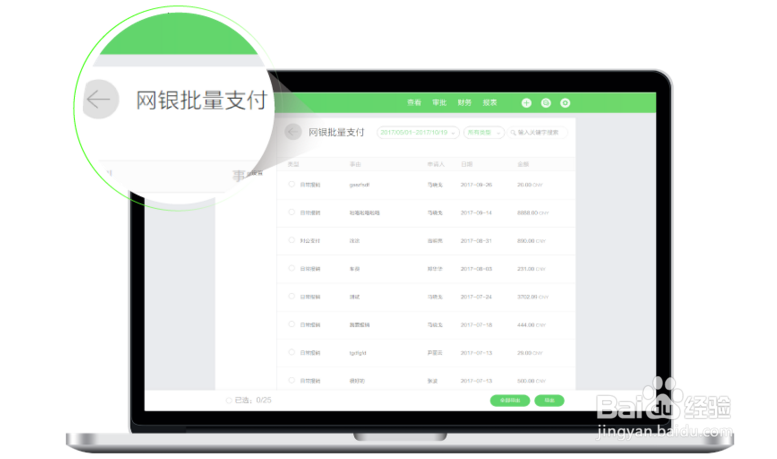The image size is (777, 459).
Task: Select the row dated 2017-08-03
Action: 291,268
